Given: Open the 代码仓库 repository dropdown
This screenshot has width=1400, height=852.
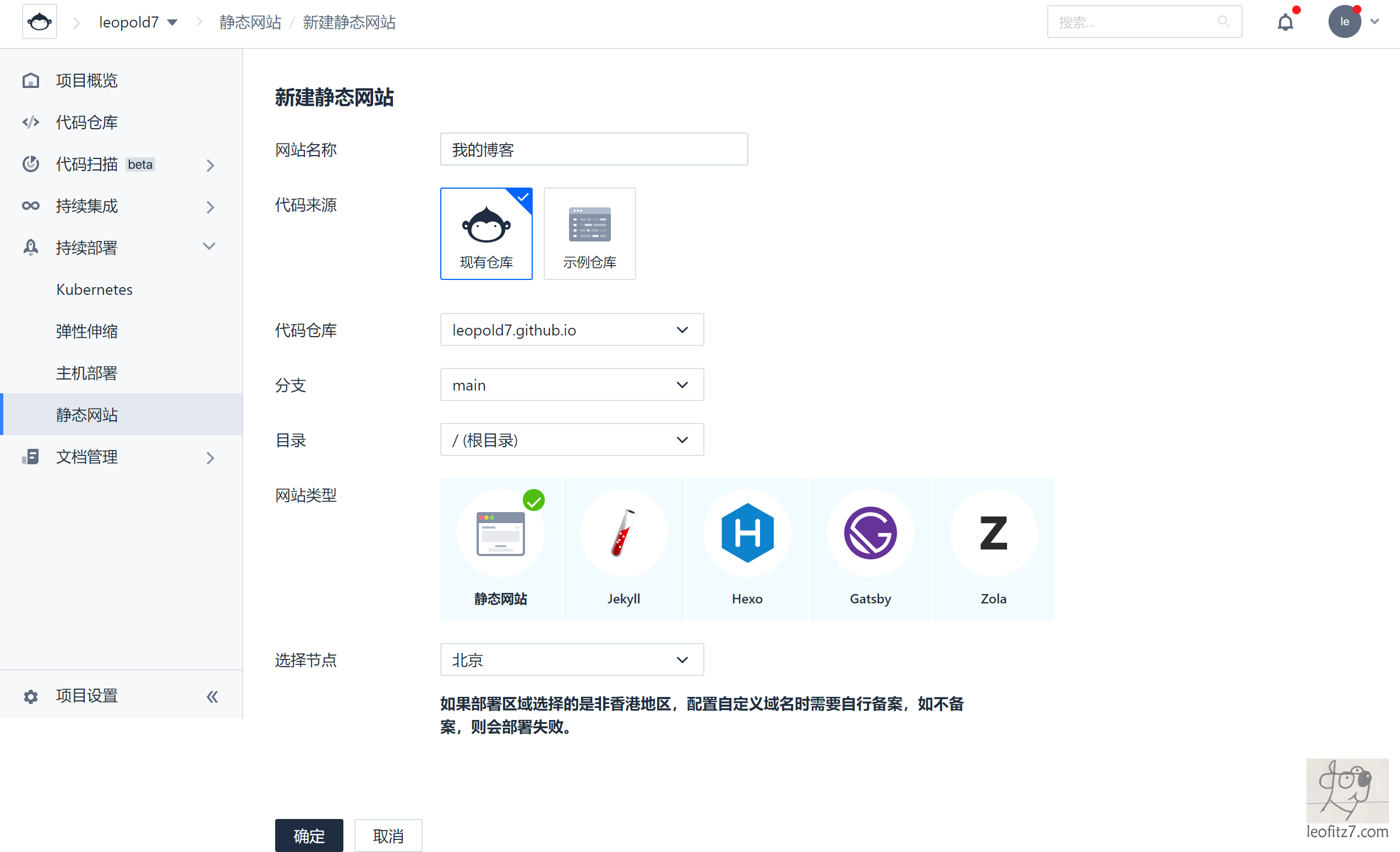Looking at the screenshot, I should click(572, 329).
